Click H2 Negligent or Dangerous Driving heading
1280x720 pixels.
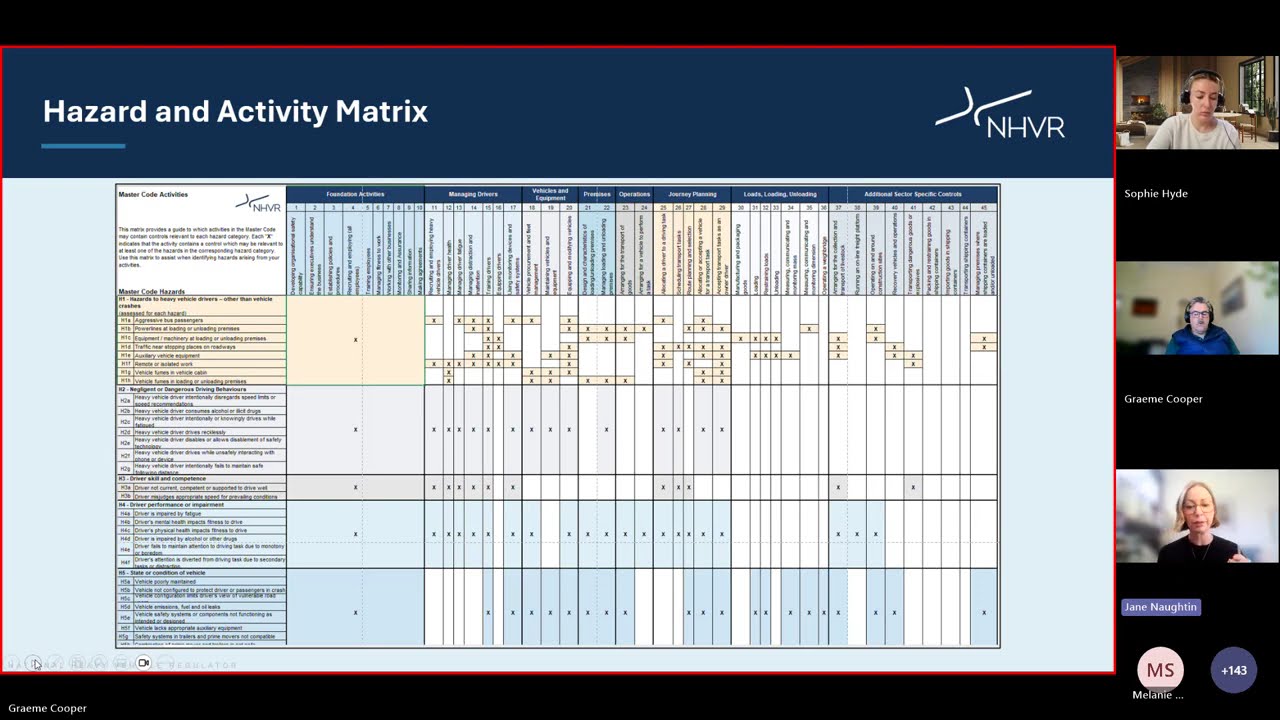click(202, 389)
